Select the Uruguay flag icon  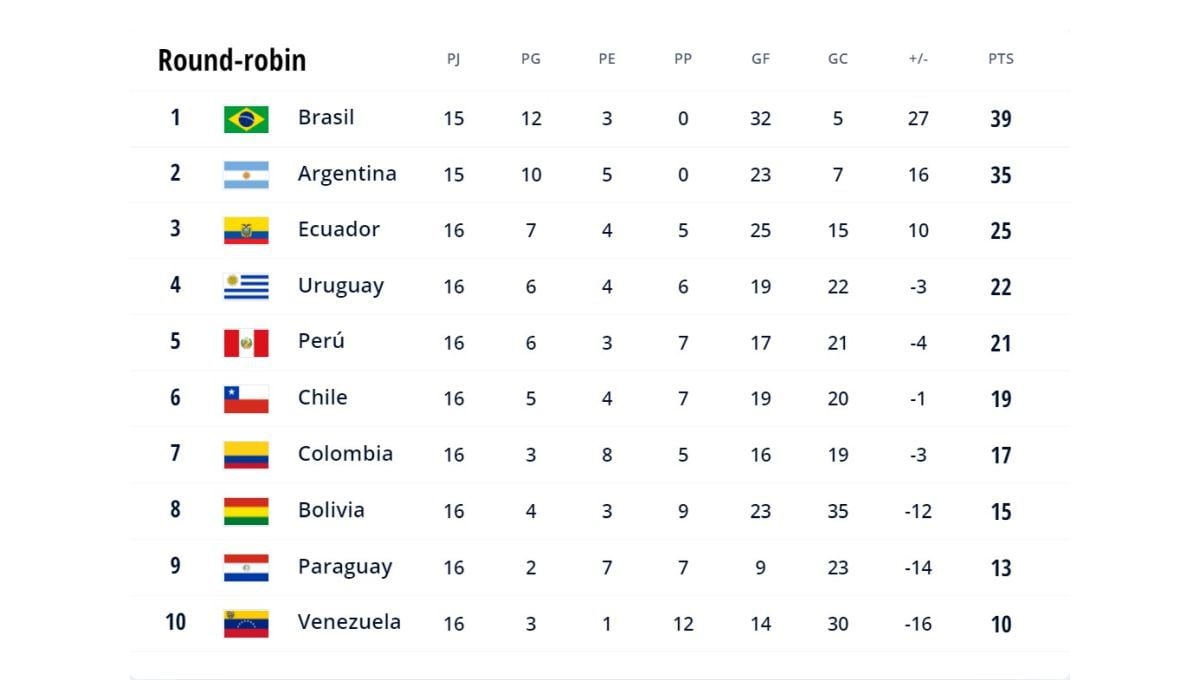(x=246, y=287)
